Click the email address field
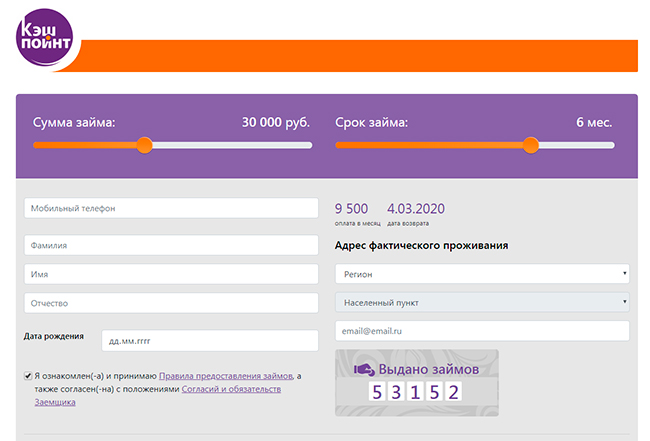Viewport: 650px width, 441px height. pos(481,331)
